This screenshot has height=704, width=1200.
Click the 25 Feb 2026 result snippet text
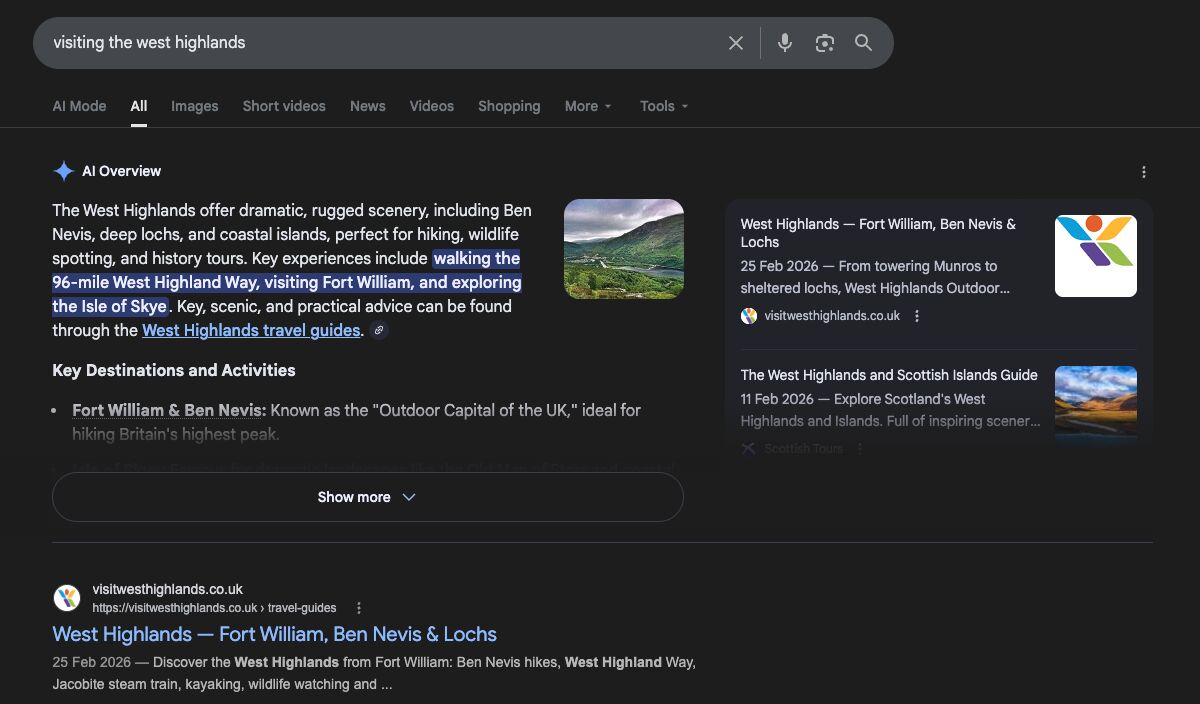[x=374, y=673]
